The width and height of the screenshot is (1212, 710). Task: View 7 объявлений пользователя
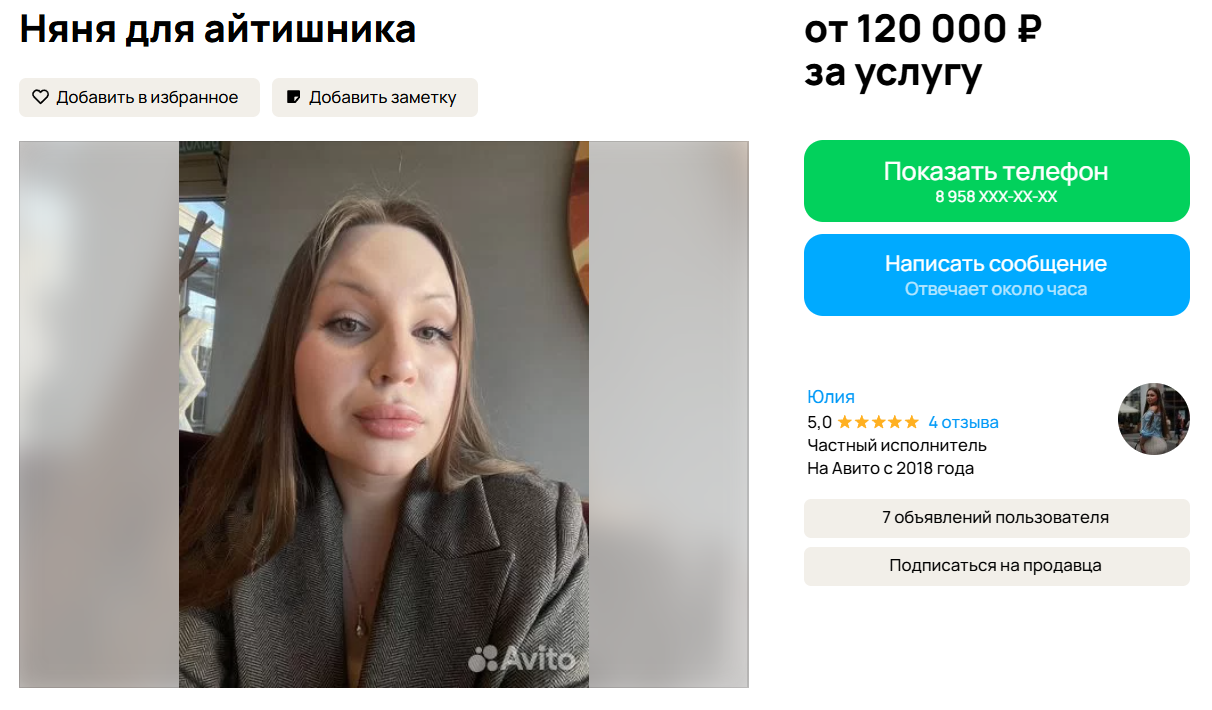click(996, 518)
